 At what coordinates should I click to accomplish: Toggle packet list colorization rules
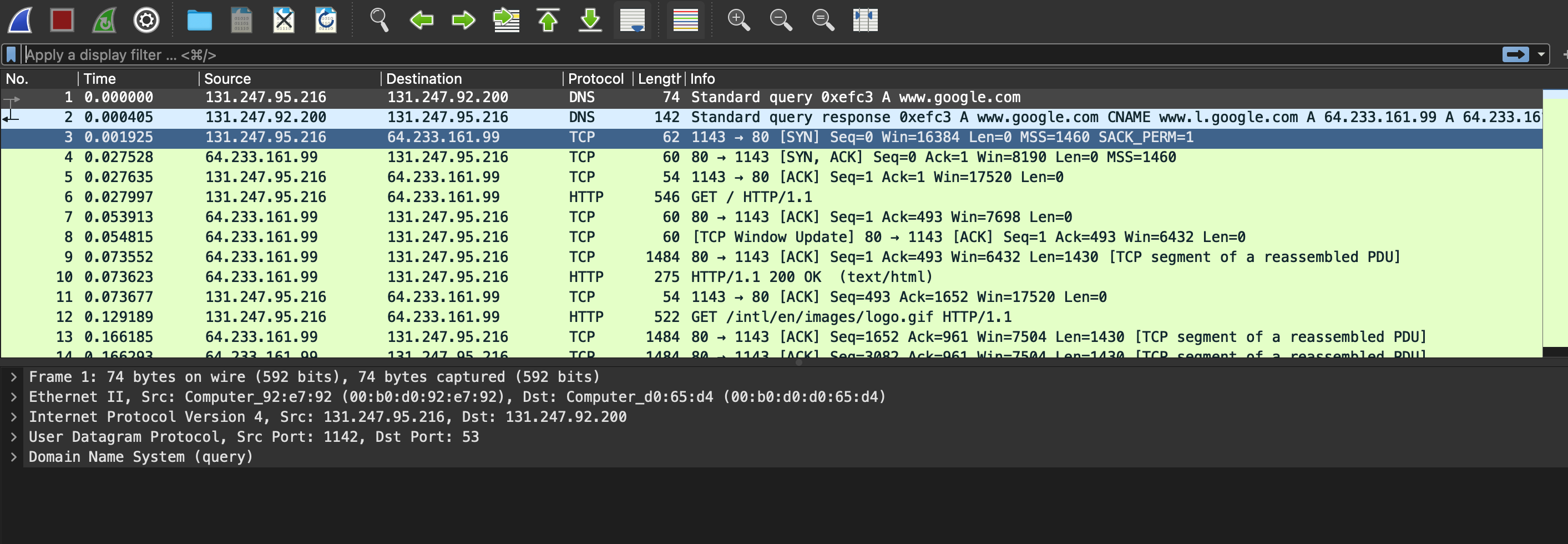click(x=685, y=20)
